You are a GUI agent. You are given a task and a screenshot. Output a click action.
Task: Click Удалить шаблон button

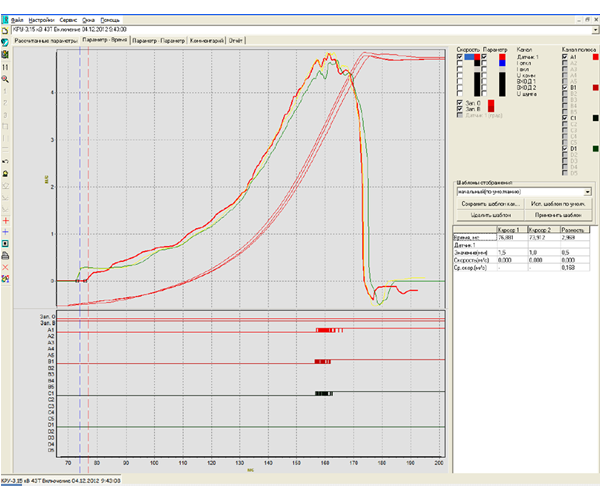(491, 215)
